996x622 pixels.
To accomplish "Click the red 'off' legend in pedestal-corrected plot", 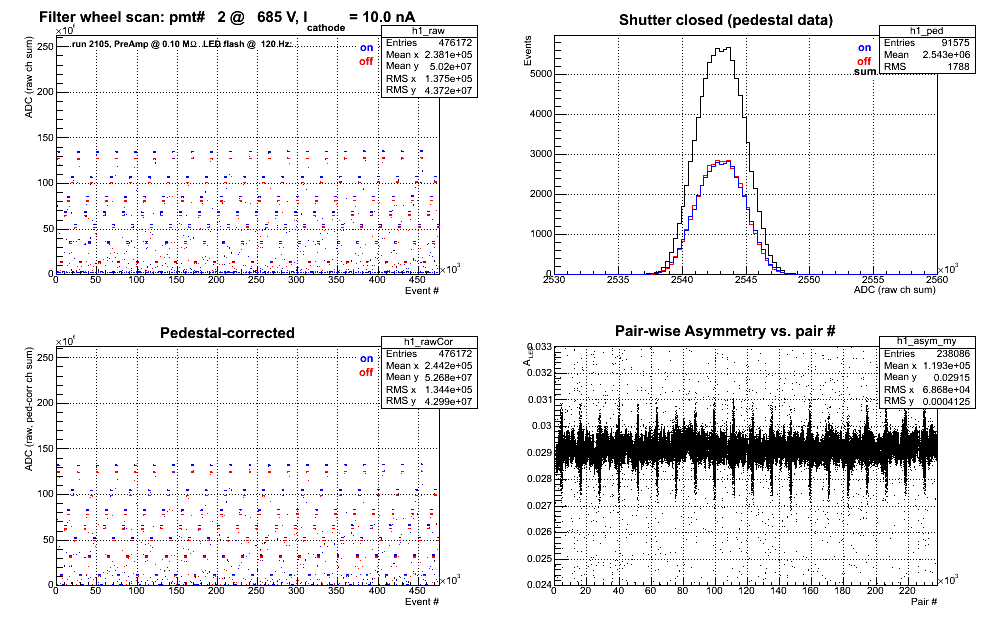I will tap(366, 372).
